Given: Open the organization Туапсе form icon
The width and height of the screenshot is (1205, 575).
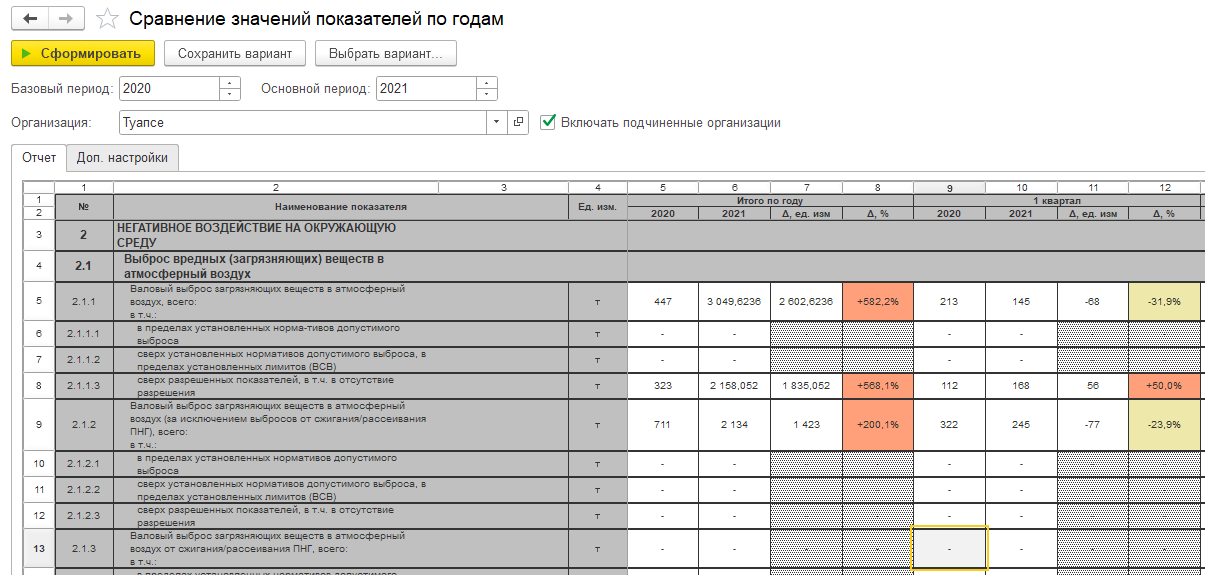Looking at the screenshot, I should pos(518,123).
